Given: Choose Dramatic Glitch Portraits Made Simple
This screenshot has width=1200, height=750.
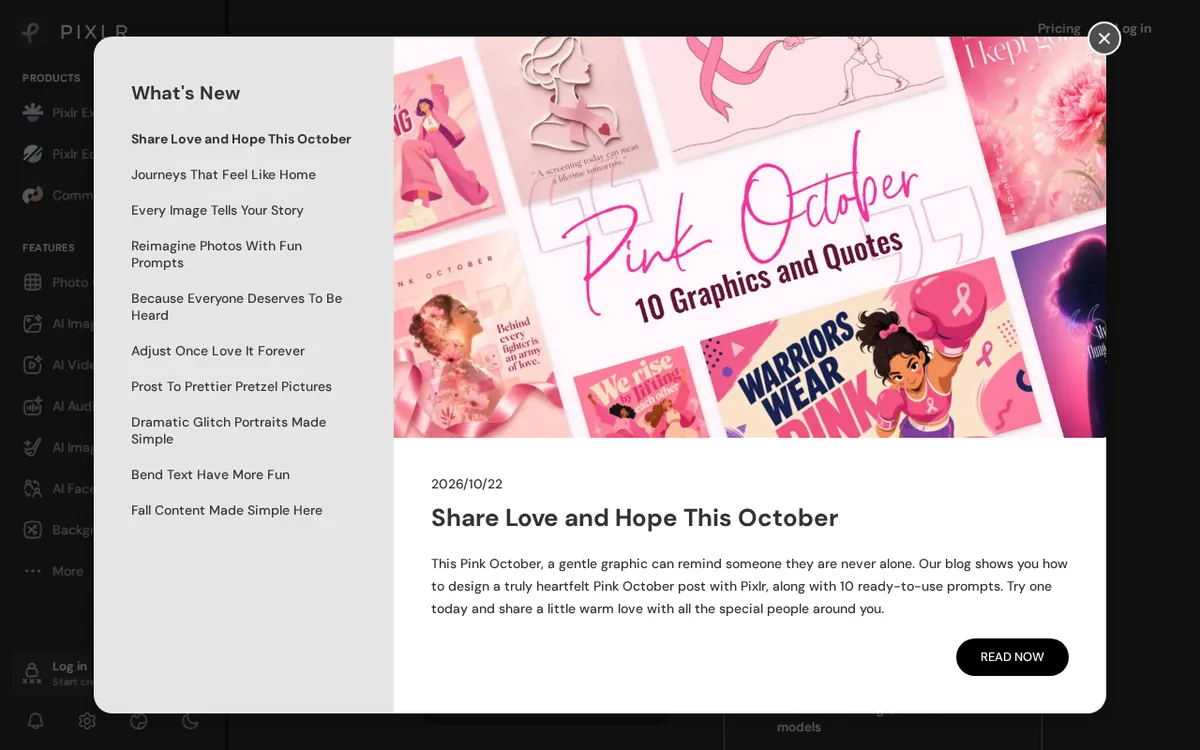Looking at the screenshot, I should point(229,431).
